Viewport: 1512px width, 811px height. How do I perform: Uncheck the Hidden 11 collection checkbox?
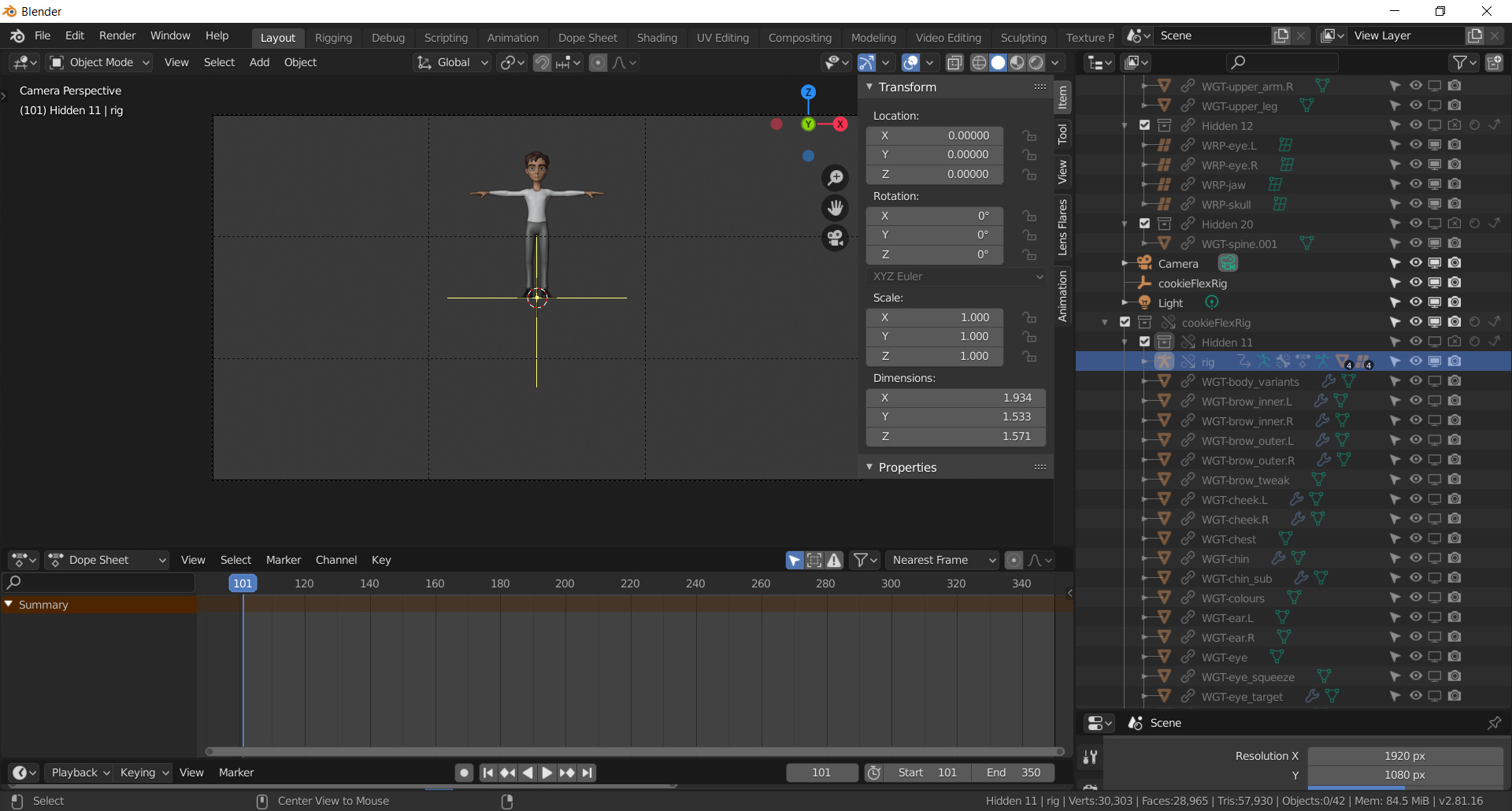(1145, 342)
